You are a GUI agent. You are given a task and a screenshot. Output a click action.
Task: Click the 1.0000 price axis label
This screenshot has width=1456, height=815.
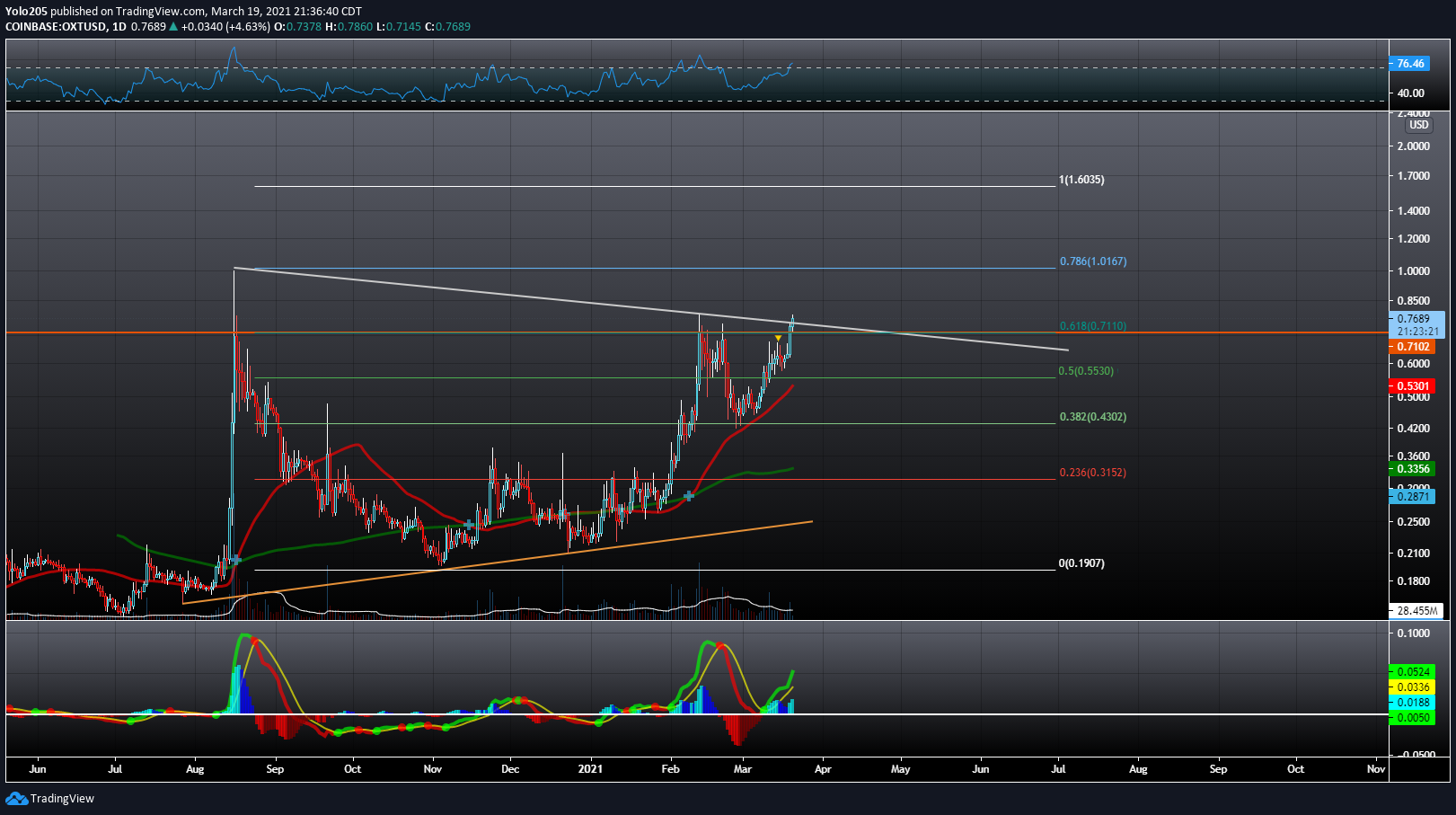tap(1414, 271)
